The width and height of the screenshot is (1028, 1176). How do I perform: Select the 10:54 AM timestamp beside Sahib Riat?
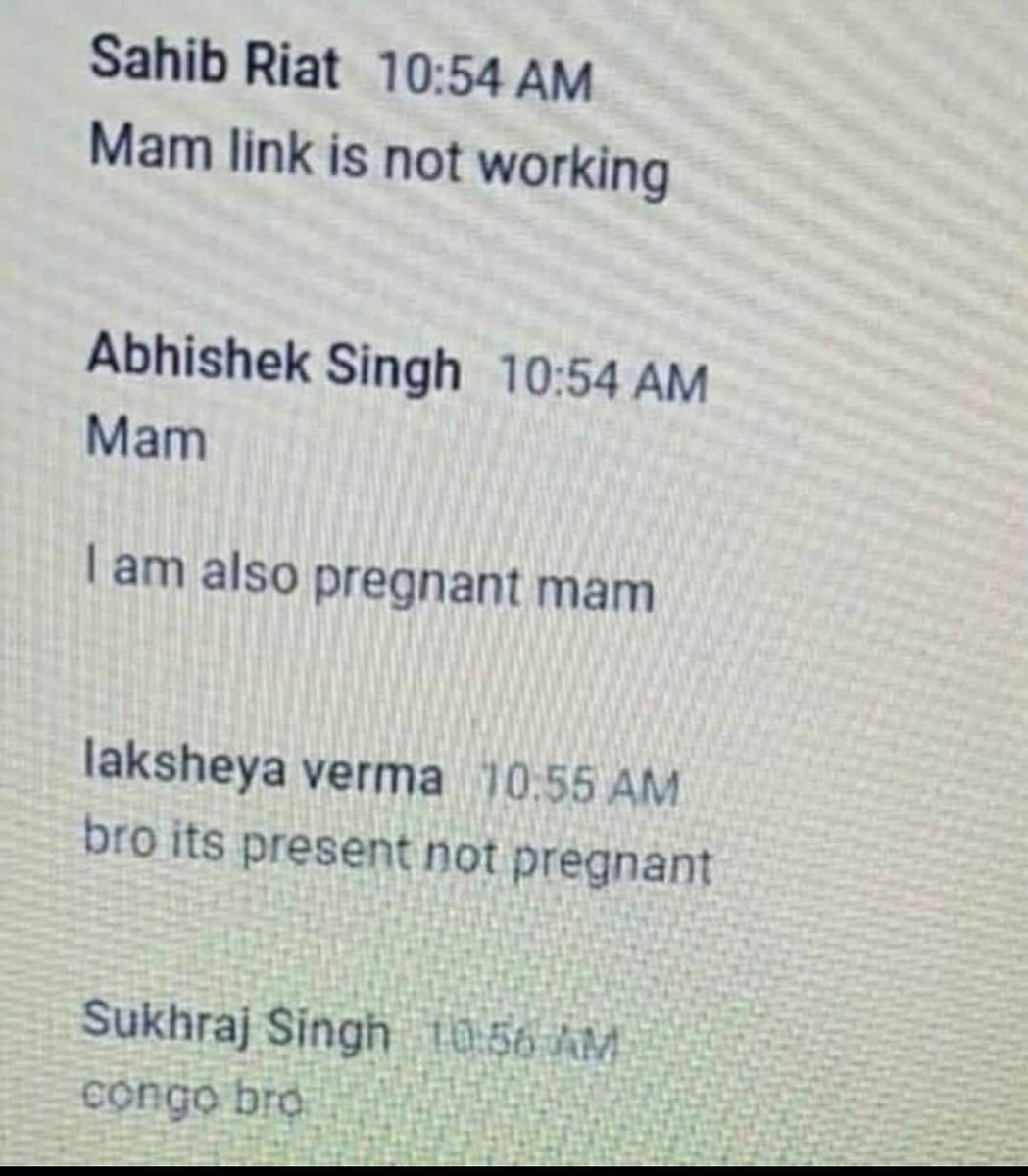(x=485, y=77)
